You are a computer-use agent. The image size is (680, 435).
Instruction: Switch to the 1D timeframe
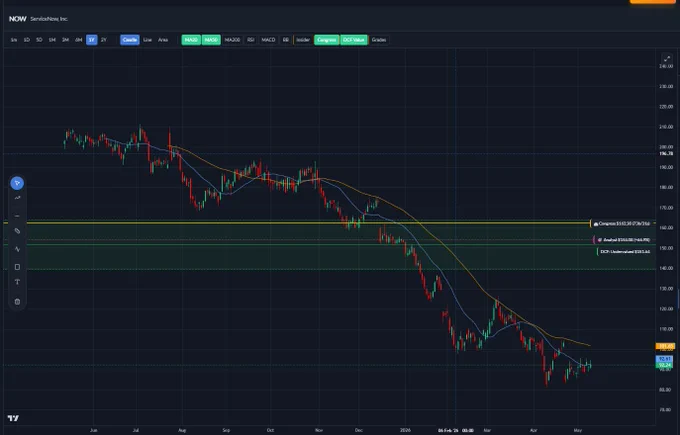pos(26,40)
